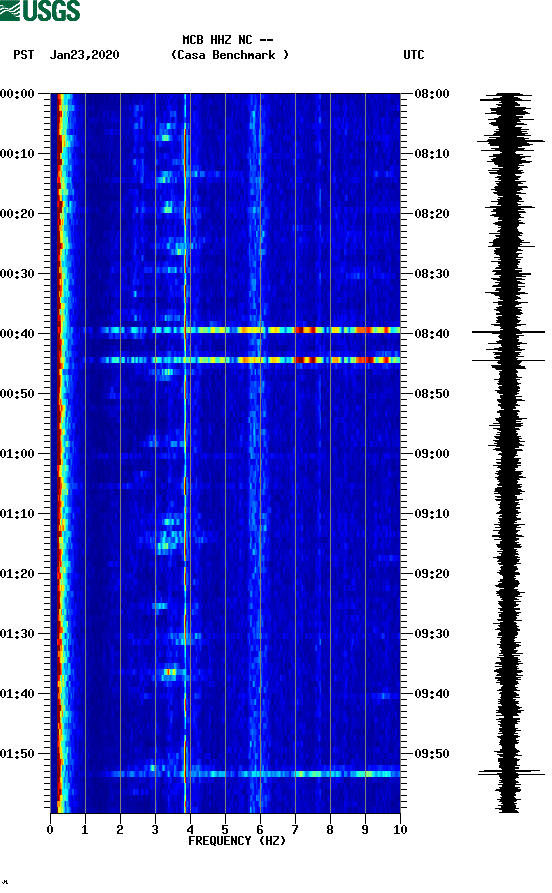Click UTC time label '09:50'
The height and width of the screenshot is (893, 552).
point(432,753)
